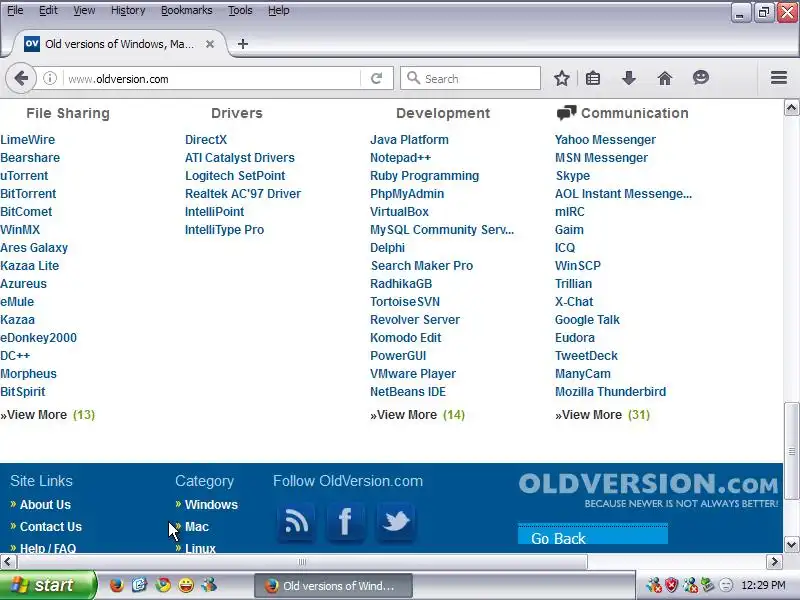800x600 pixels.
Task: Show bookmarks list icon
Action: [593, 79]
